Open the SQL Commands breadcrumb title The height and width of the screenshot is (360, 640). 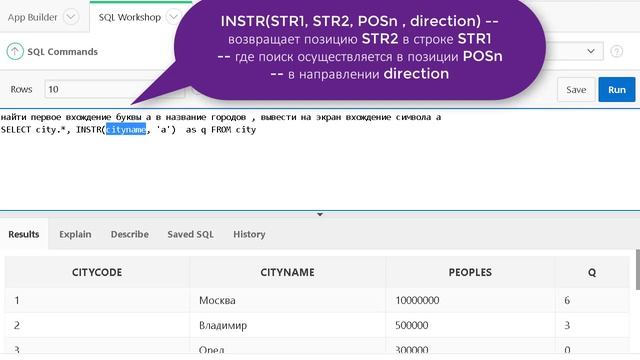pyautogui.click(x=62, y=52)
